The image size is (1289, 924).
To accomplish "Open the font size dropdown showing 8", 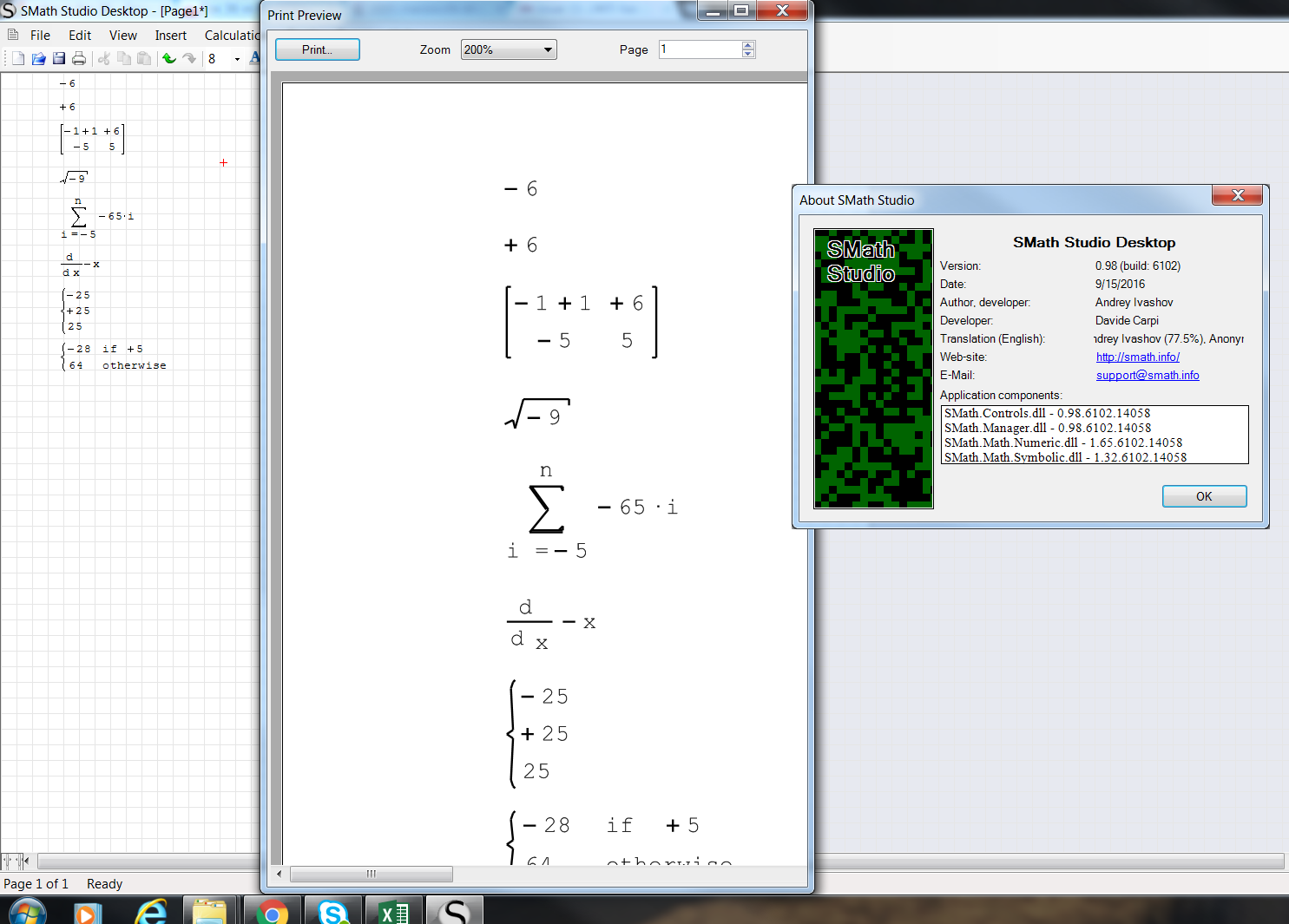I will pos(237,59).
